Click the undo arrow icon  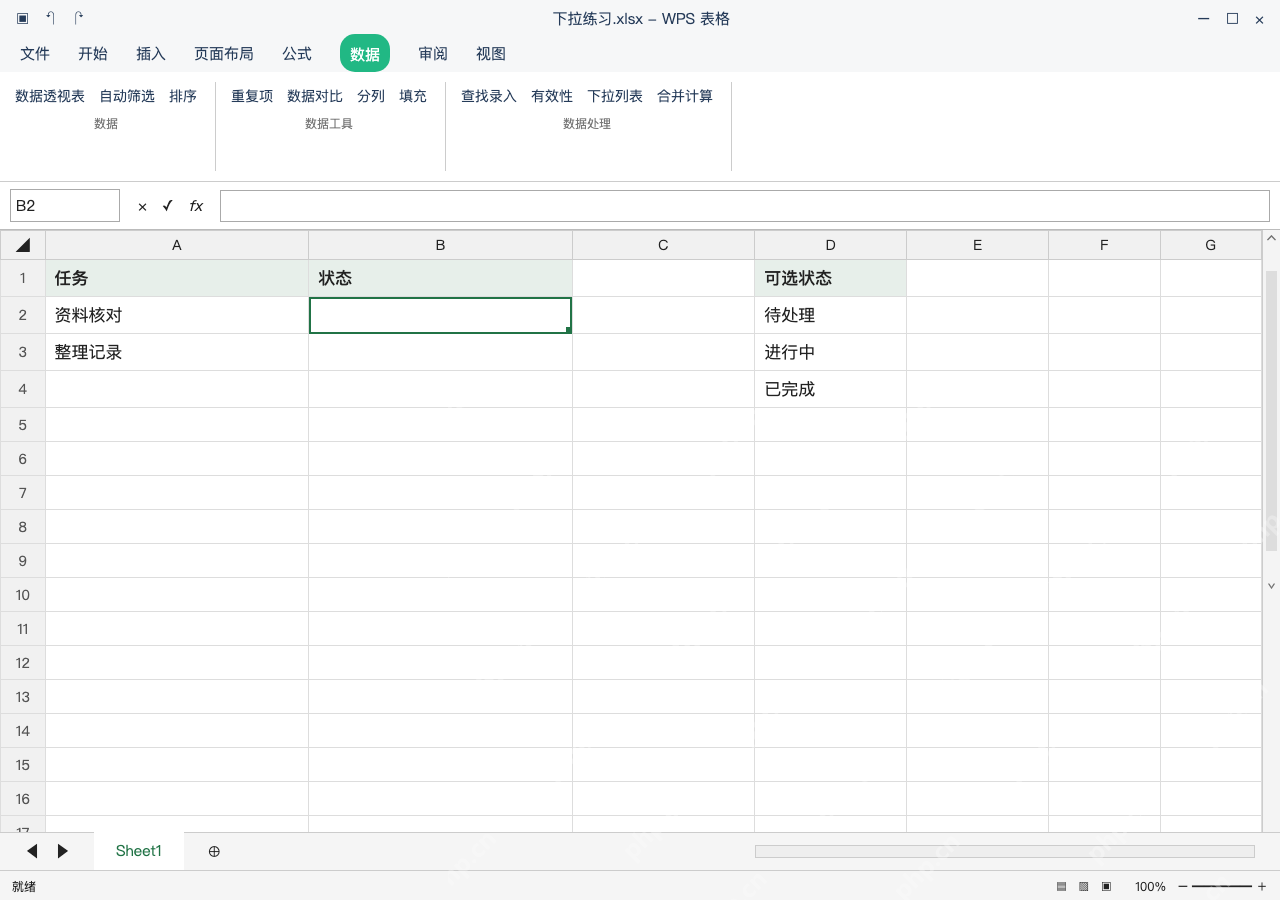pyautogui.click(x=51, y=18)
